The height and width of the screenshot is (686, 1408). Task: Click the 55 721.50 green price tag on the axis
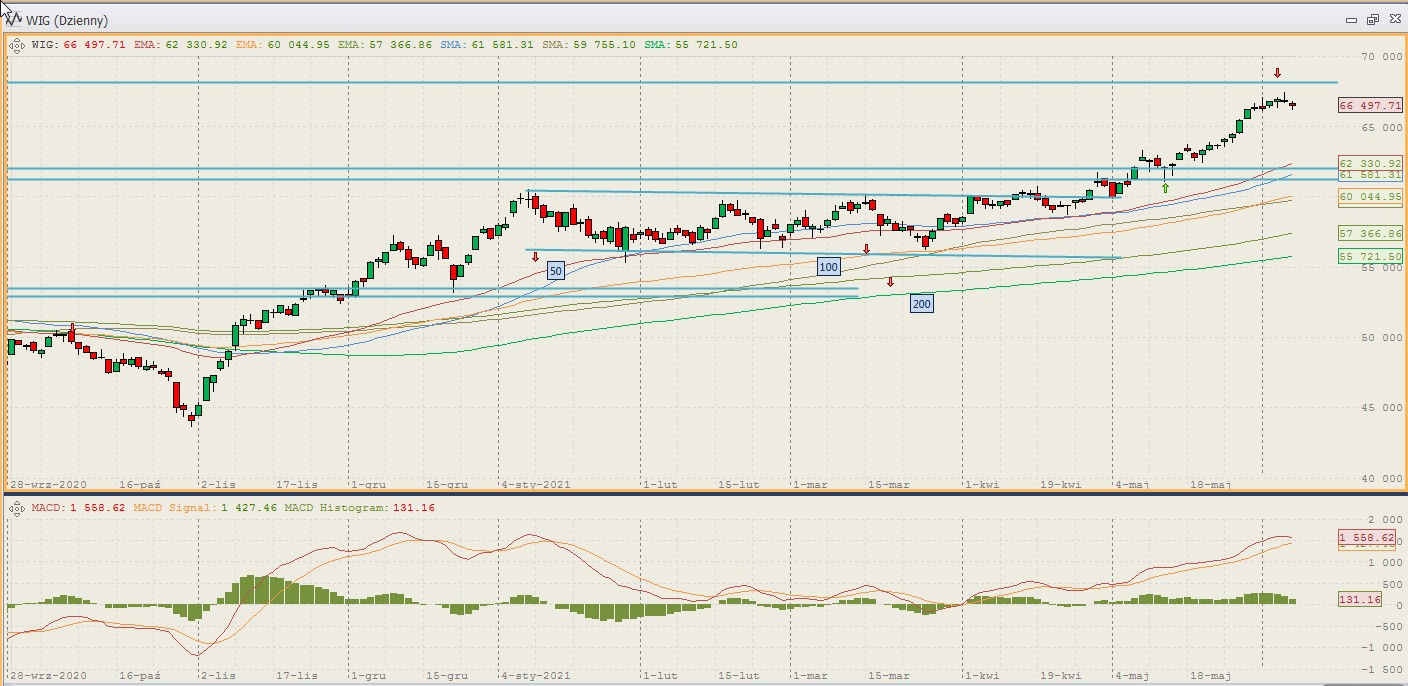click(1369, 256)
